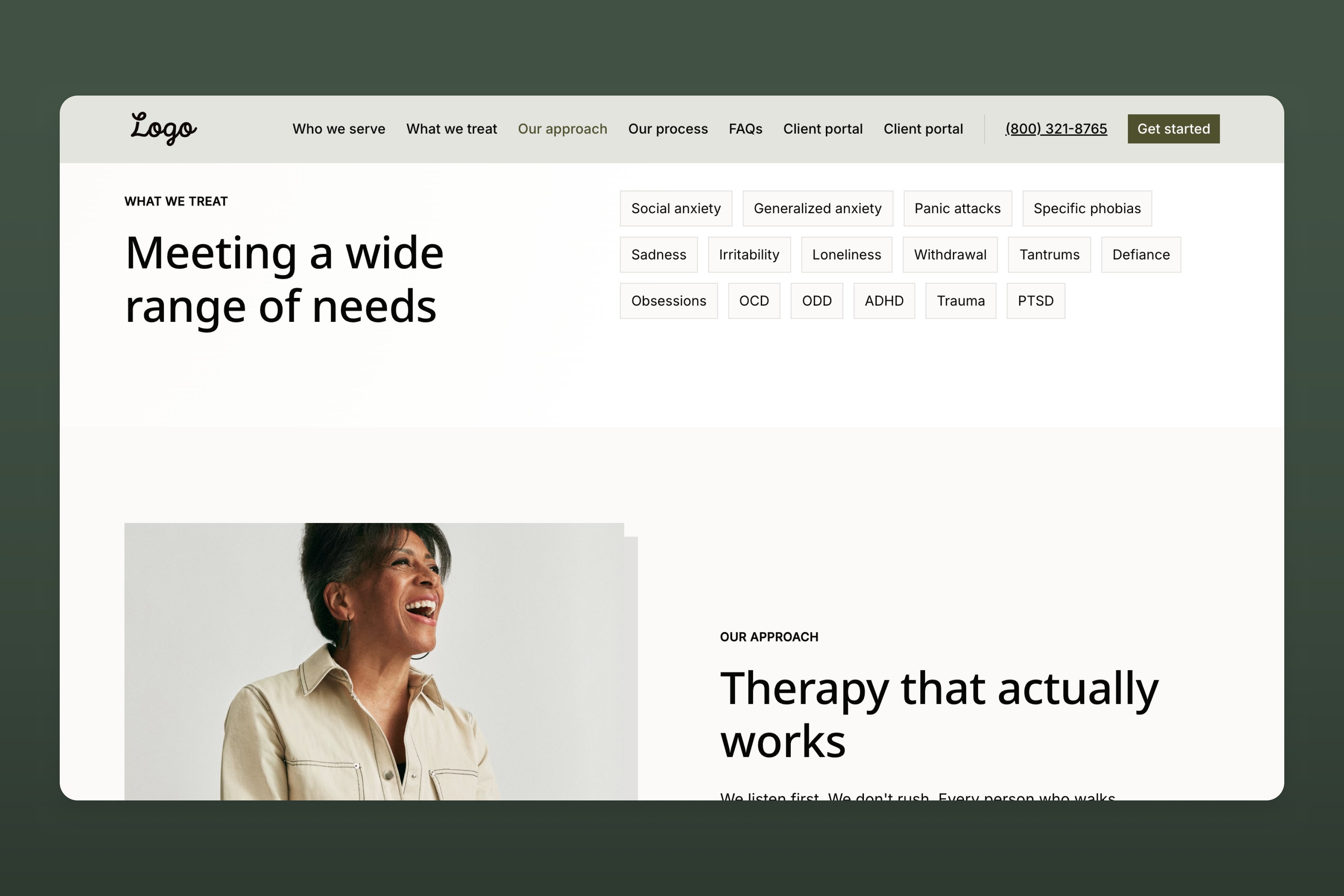
Task: Open the FAQs page
Action: tap(745, 129)
